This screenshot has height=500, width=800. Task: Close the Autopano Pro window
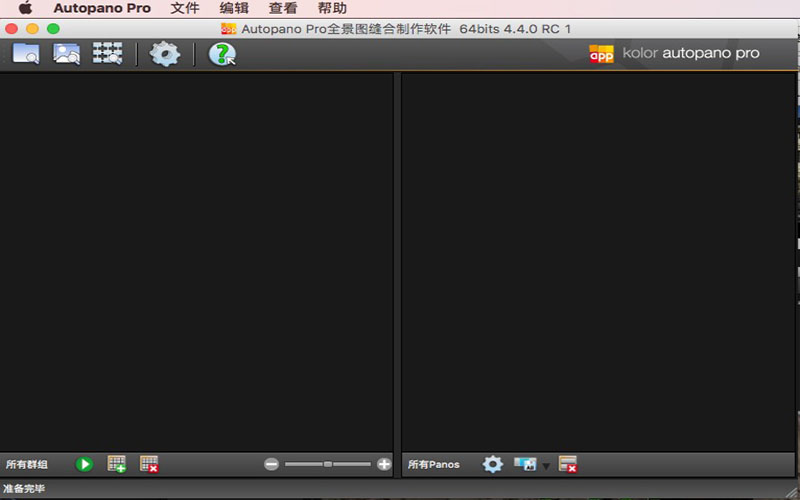11,29
